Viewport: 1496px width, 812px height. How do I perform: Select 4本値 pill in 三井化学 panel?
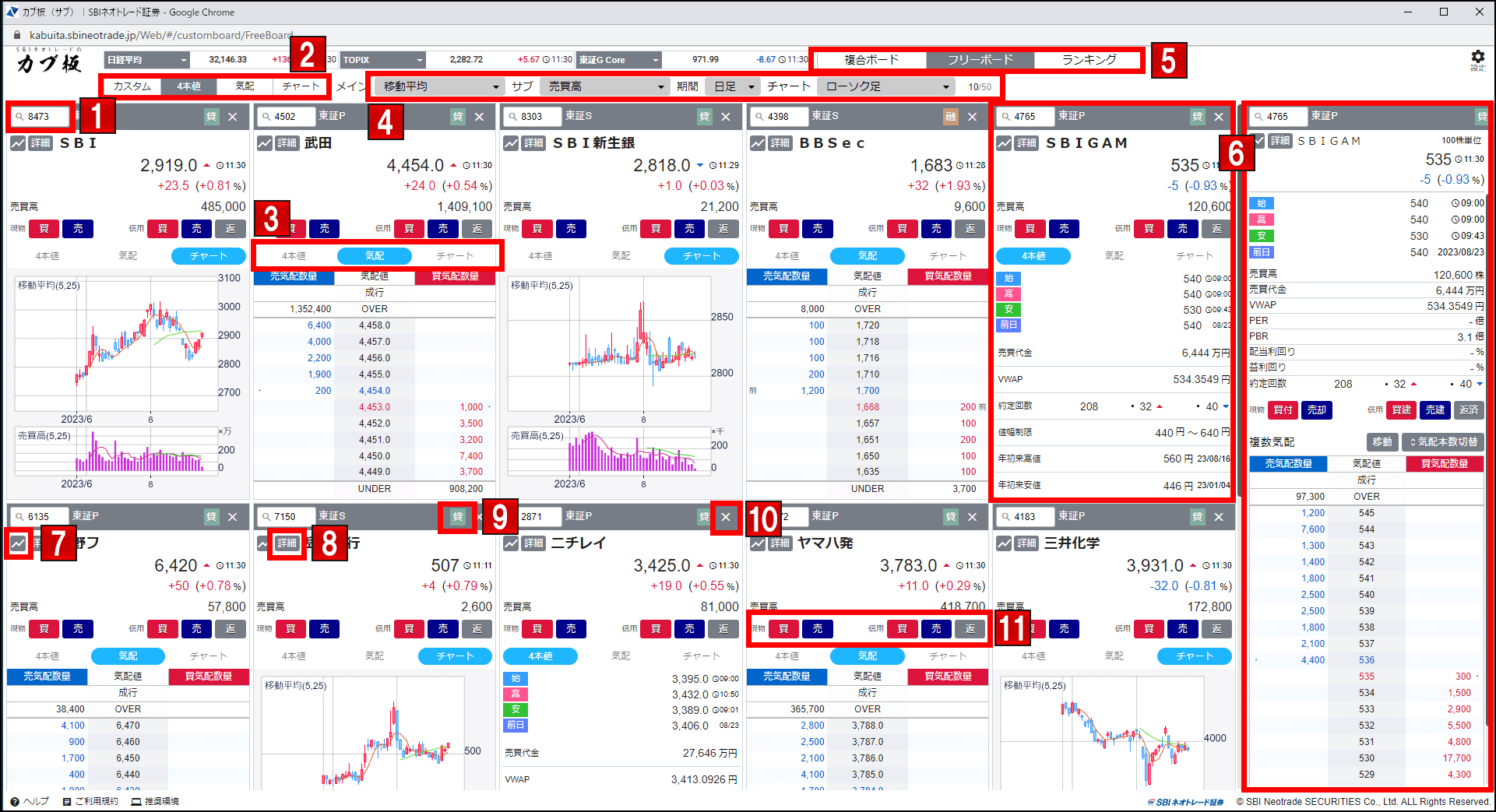(x=1033, y=656)
